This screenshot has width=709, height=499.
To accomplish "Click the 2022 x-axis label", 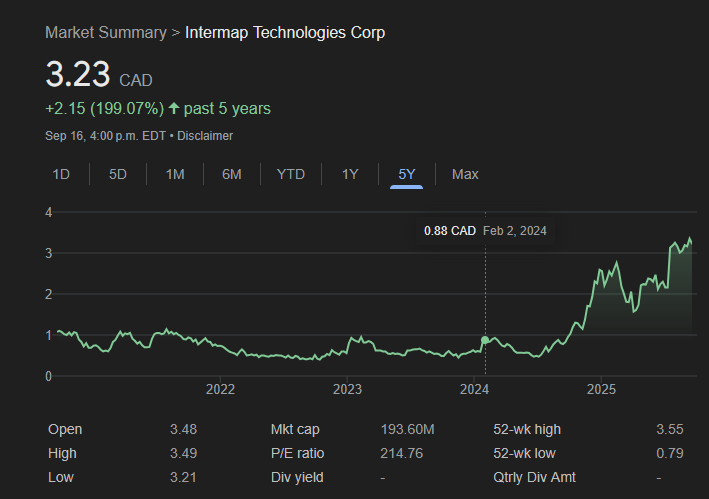I will point(220,389).
